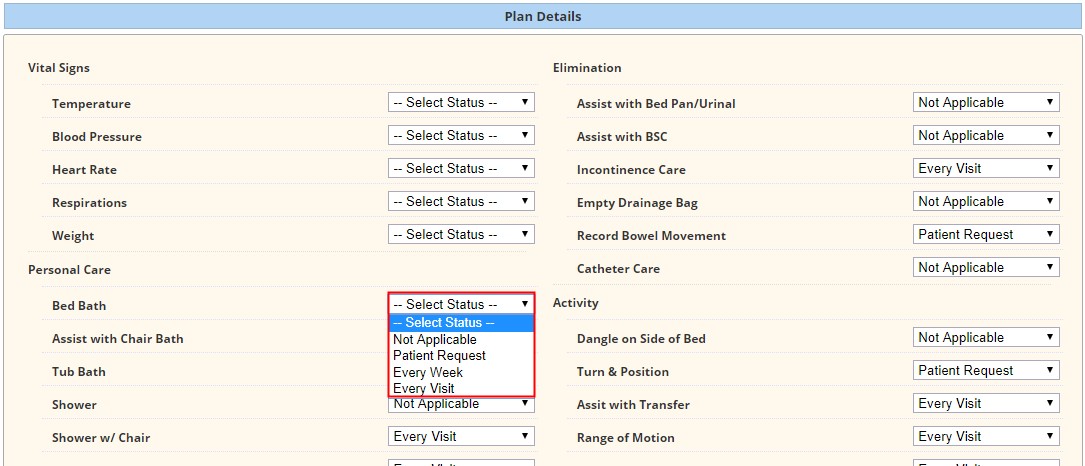The height and width of the screenshot is (466, 1085).
Task: Expand the Heart Rate status dropdown
Action: click(x=461, y=168)
